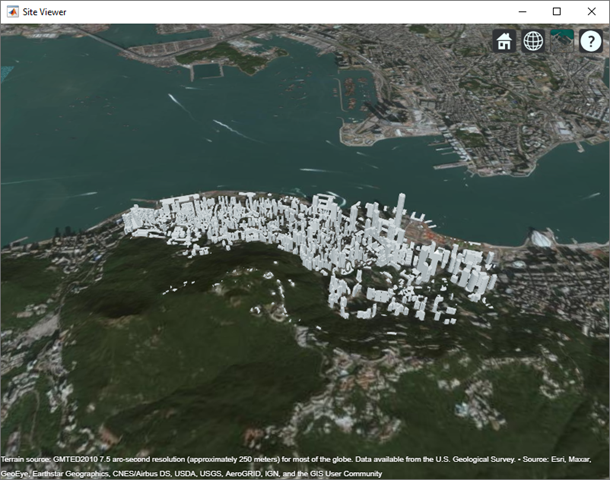Click the 'Site Viewer' window title
Screen dimensions: 610x480
click(44, 12)
